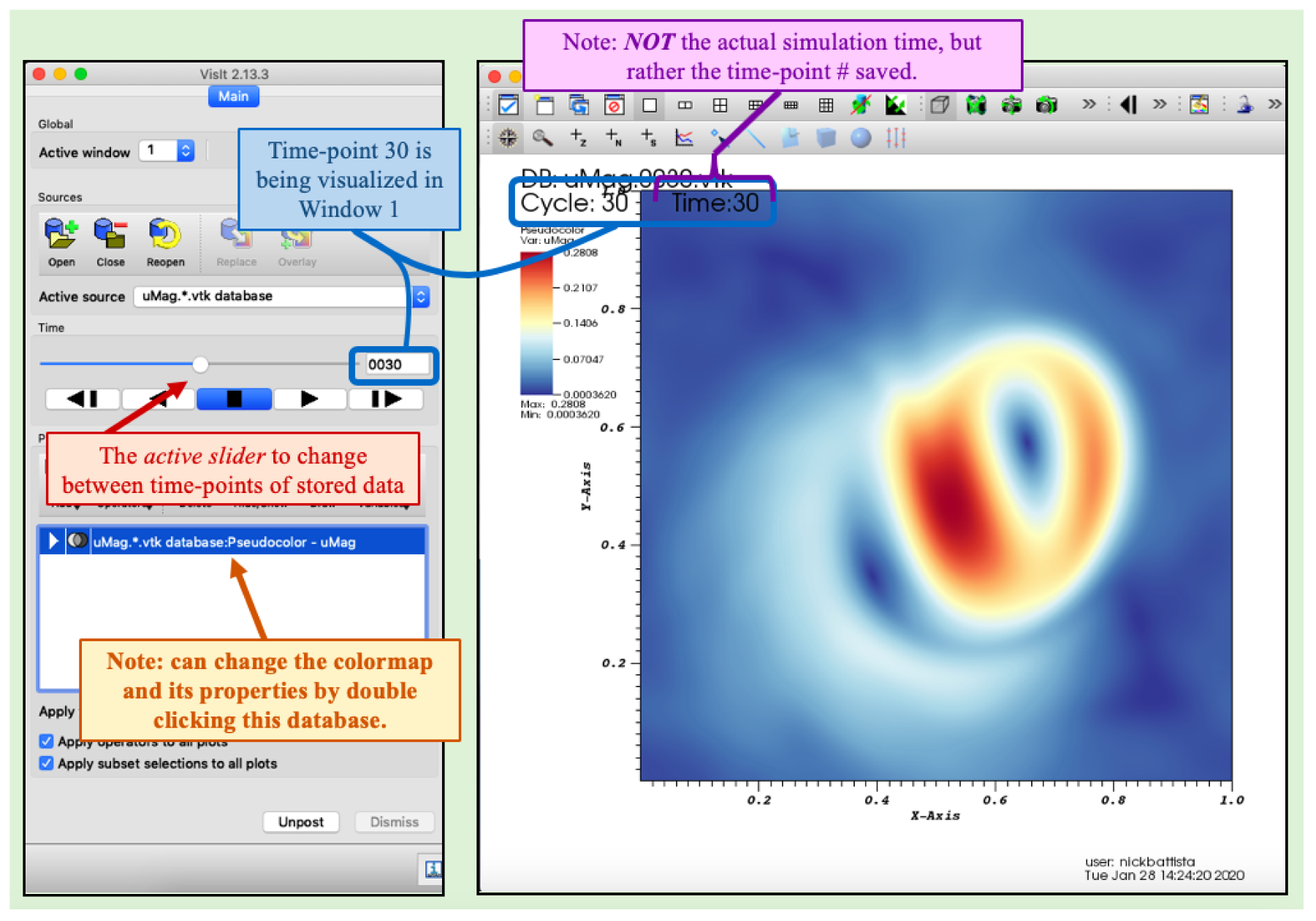The height and width of the screenshot is (921, 1316).
Task: Select the uMag.*.vtk database:Pseudocolor plot row
Action: click(232, 541)
